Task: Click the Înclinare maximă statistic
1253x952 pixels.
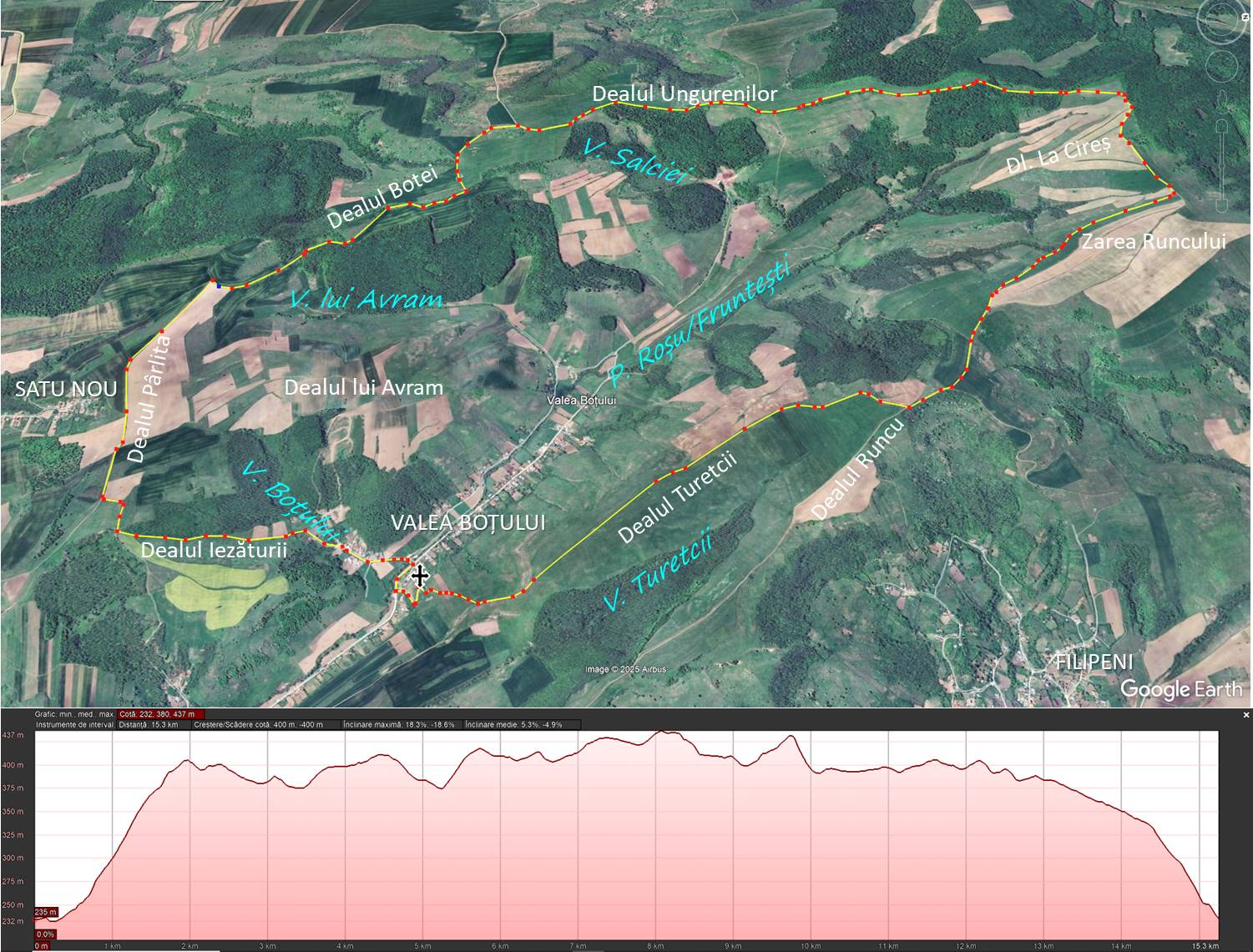Action: tap(400, 724)
